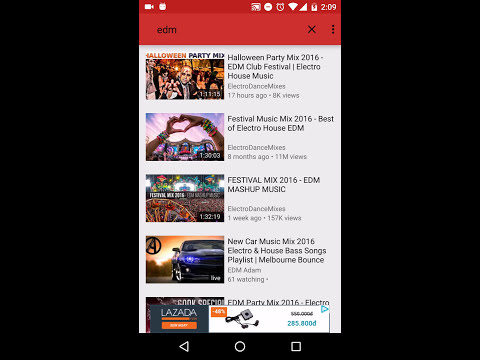This screenshot has width=480, height=360.
Task: Tap the Wi-Fi status icon
Action: 292,7
